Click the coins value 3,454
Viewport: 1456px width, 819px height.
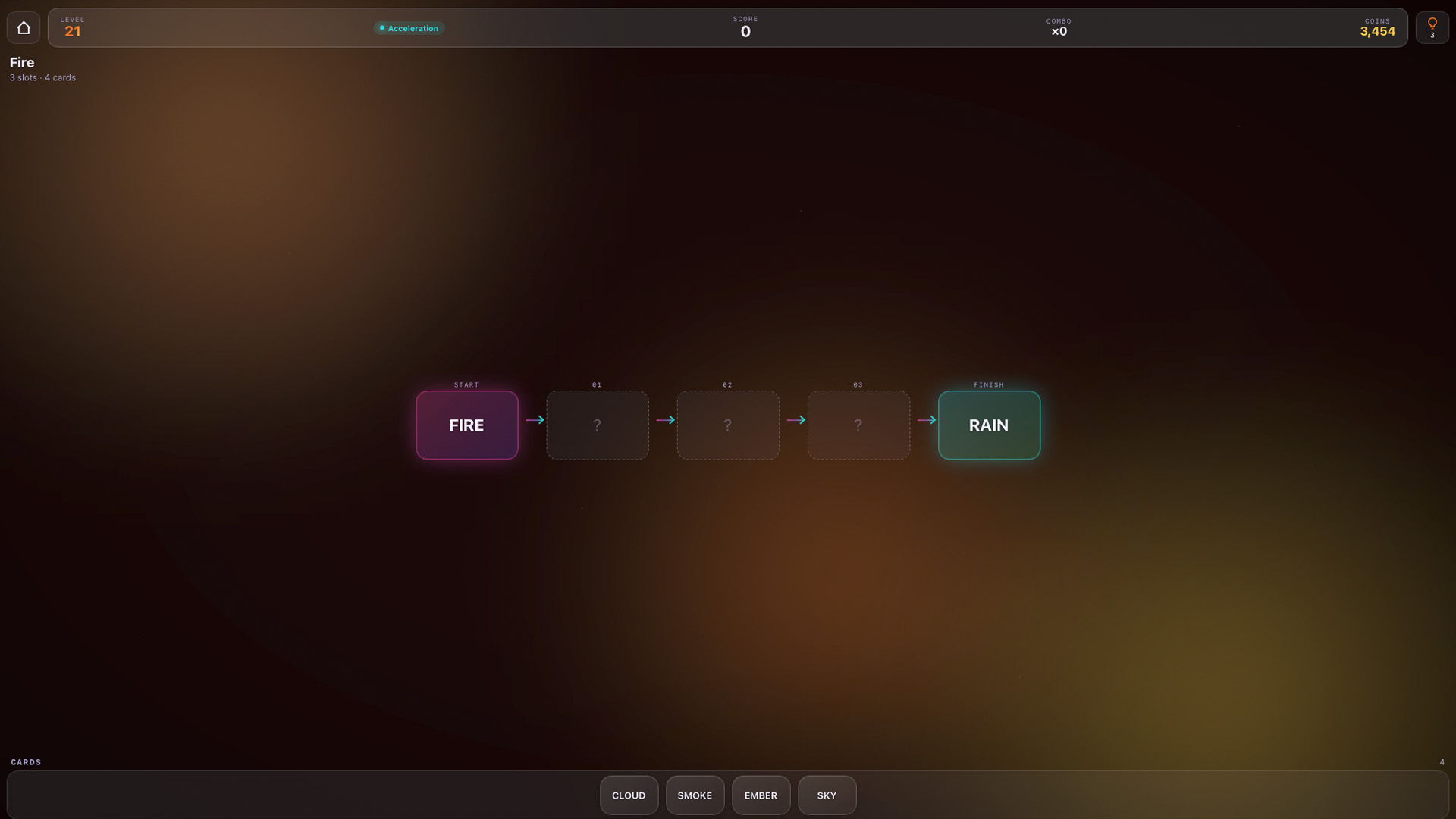pyautogui.click(x=1377, y=32)
